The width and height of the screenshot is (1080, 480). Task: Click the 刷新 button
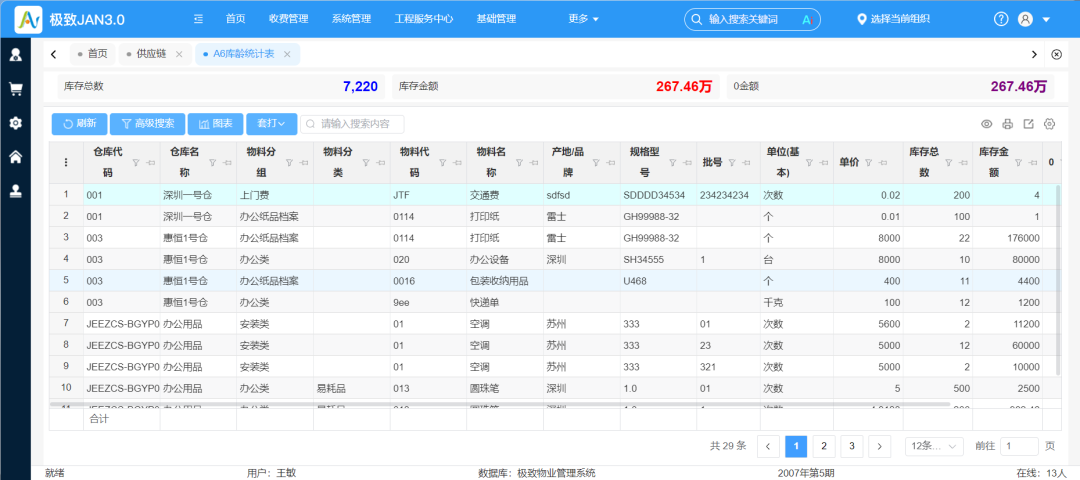(x=79, y=124)
